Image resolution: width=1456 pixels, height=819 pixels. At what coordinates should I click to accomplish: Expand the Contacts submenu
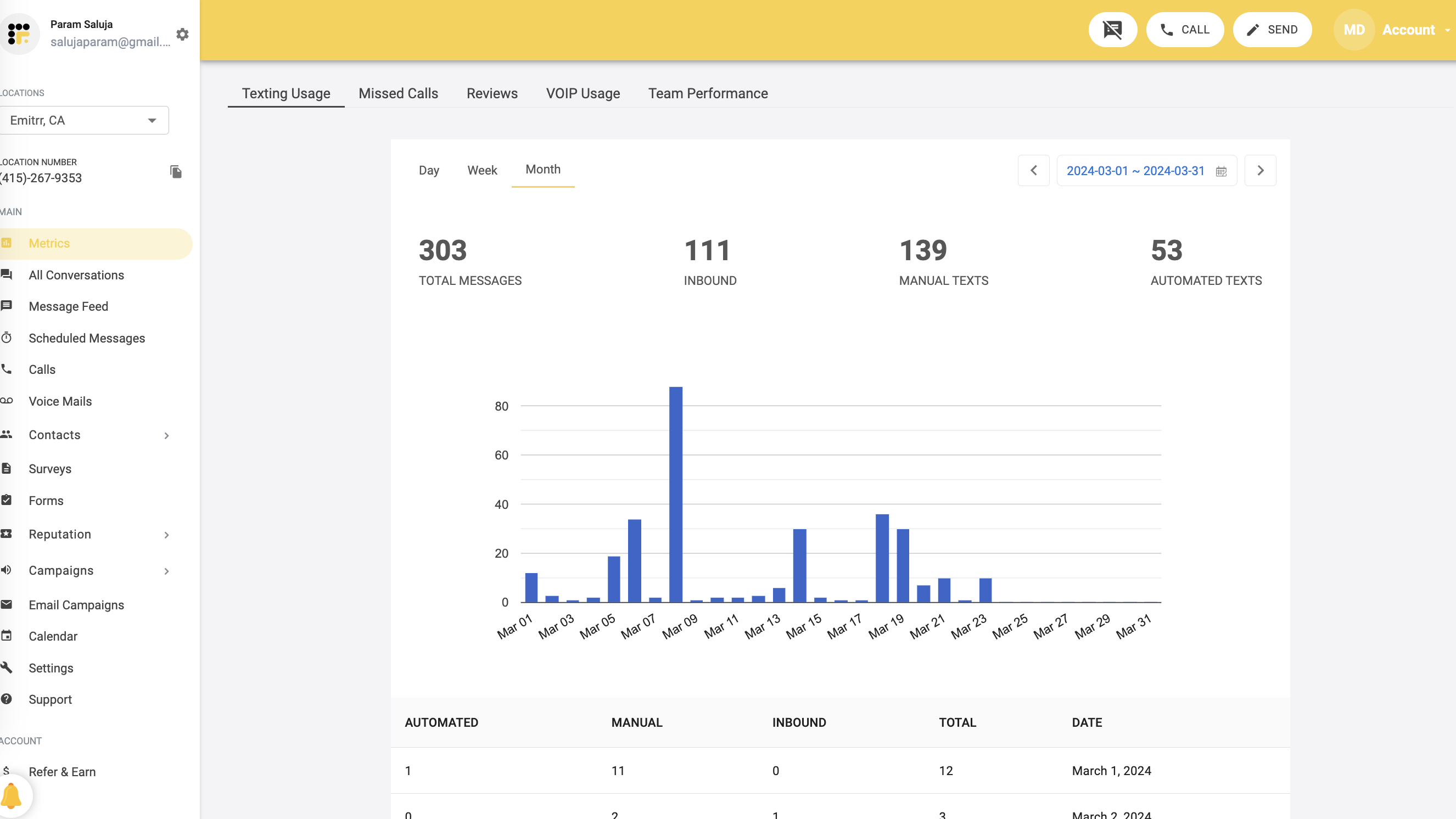pyautogui.click(x=166, y=435)
